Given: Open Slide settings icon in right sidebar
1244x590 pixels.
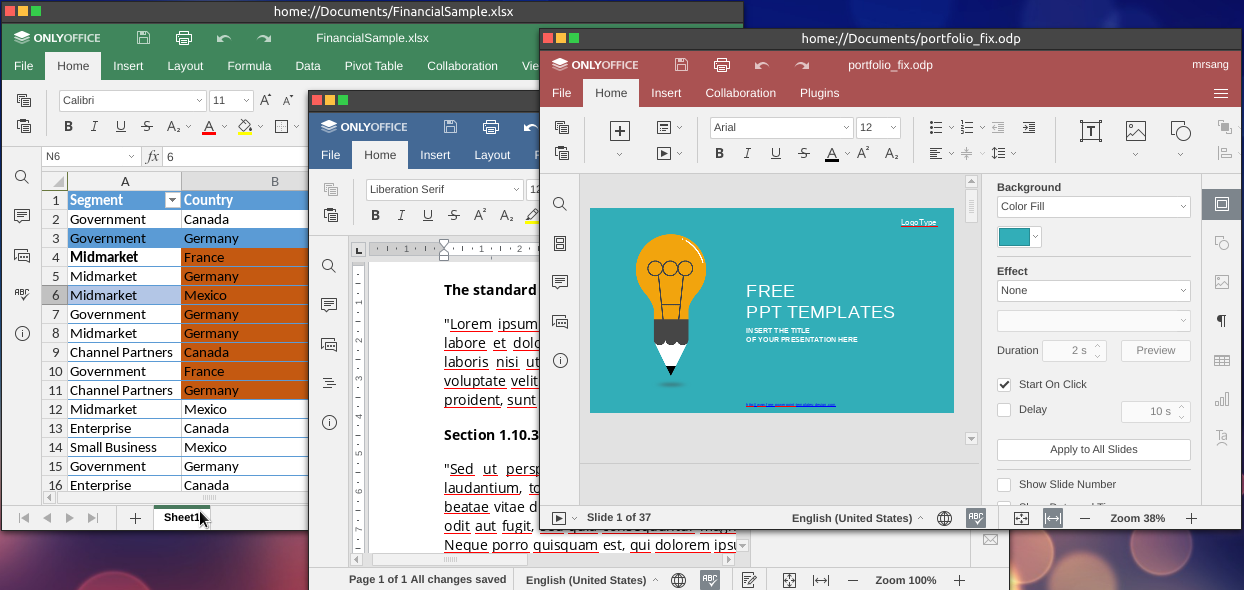Looking at the screenshot, I should (1221, 204).
